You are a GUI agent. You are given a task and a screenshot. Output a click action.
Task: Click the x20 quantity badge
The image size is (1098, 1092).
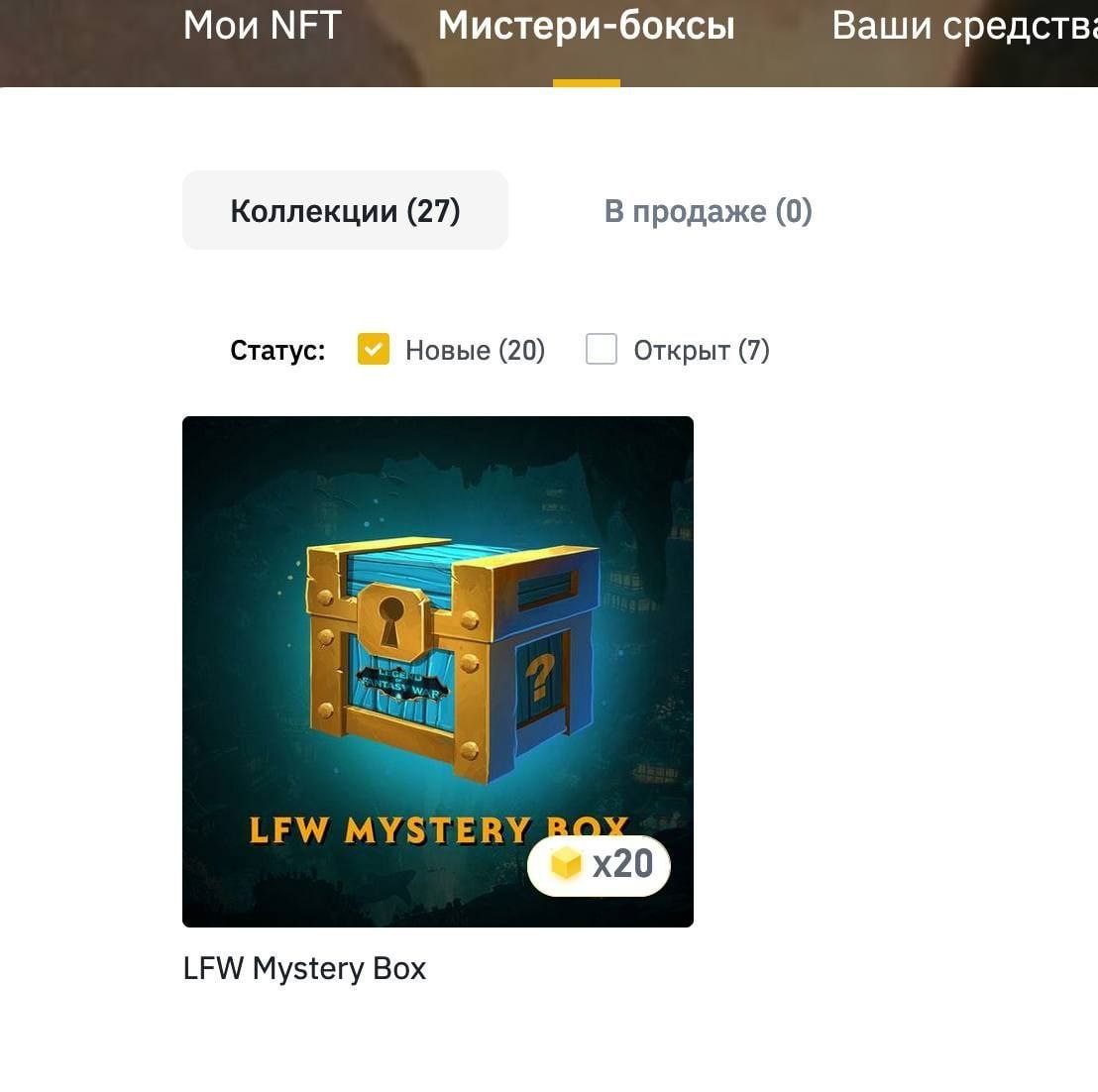[x=600, y=865]
